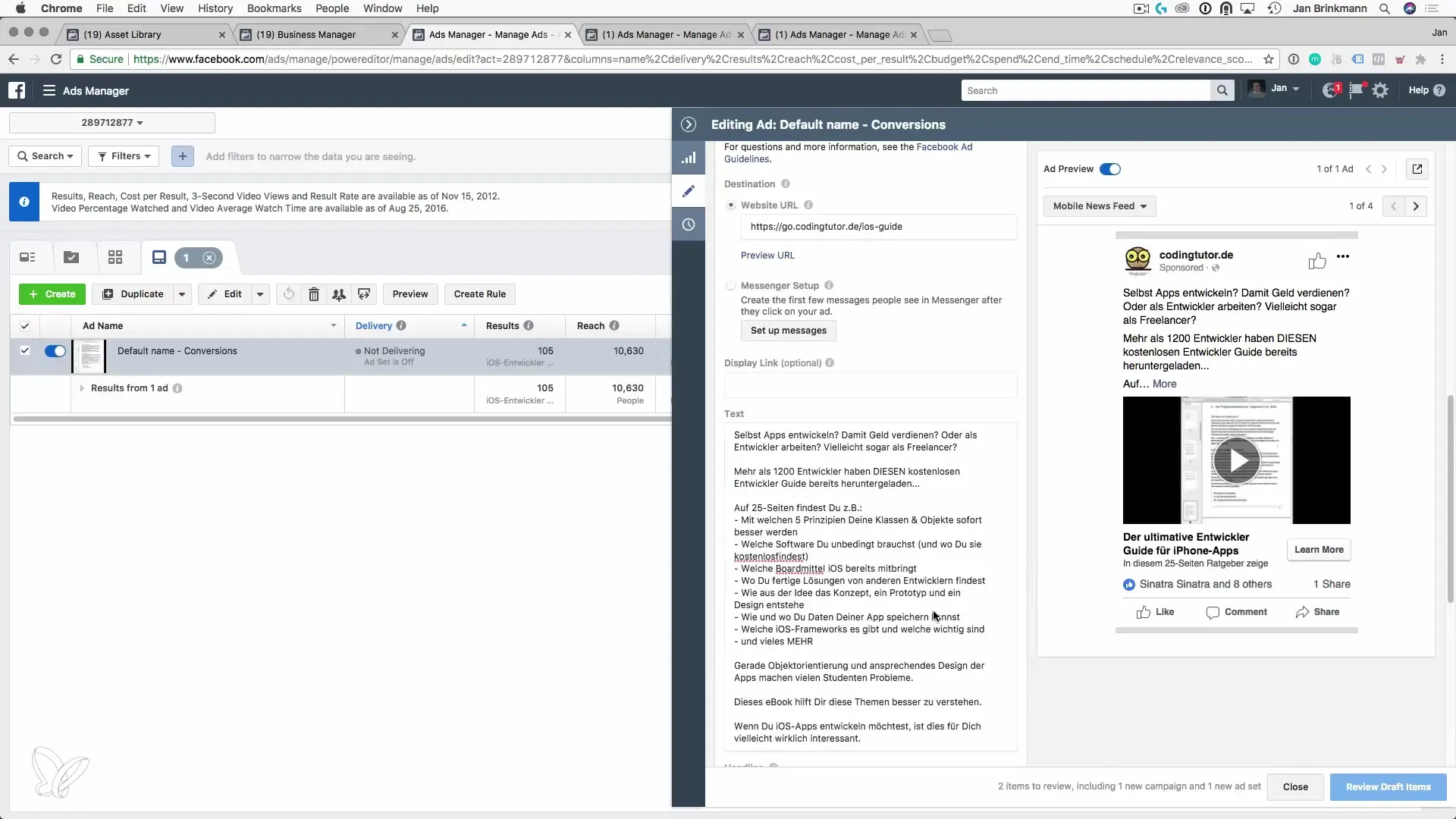This screenshot has width=1456, height=819.
Task: Toggle the Default name - Conversions ad switch
Action: pos(55,351)
